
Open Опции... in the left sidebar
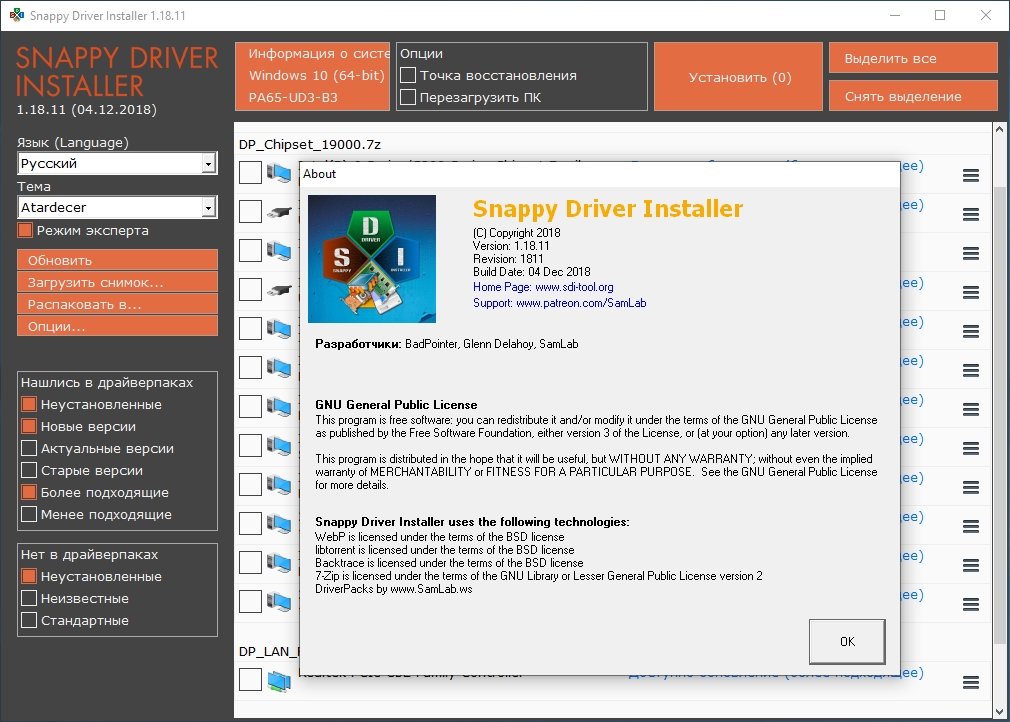pos(117,326)
